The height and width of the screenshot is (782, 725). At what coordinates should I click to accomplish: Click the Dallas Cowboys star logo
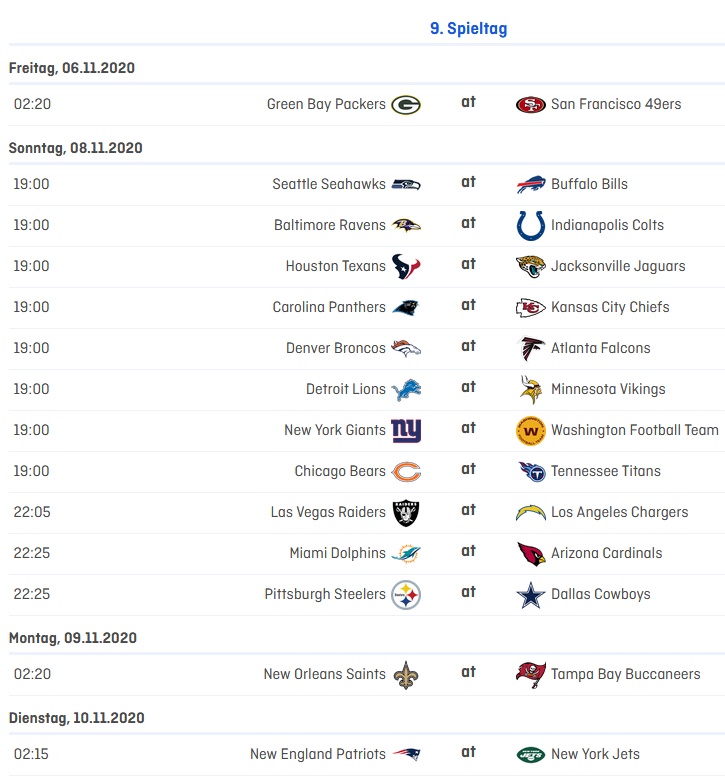pos(531,594)
